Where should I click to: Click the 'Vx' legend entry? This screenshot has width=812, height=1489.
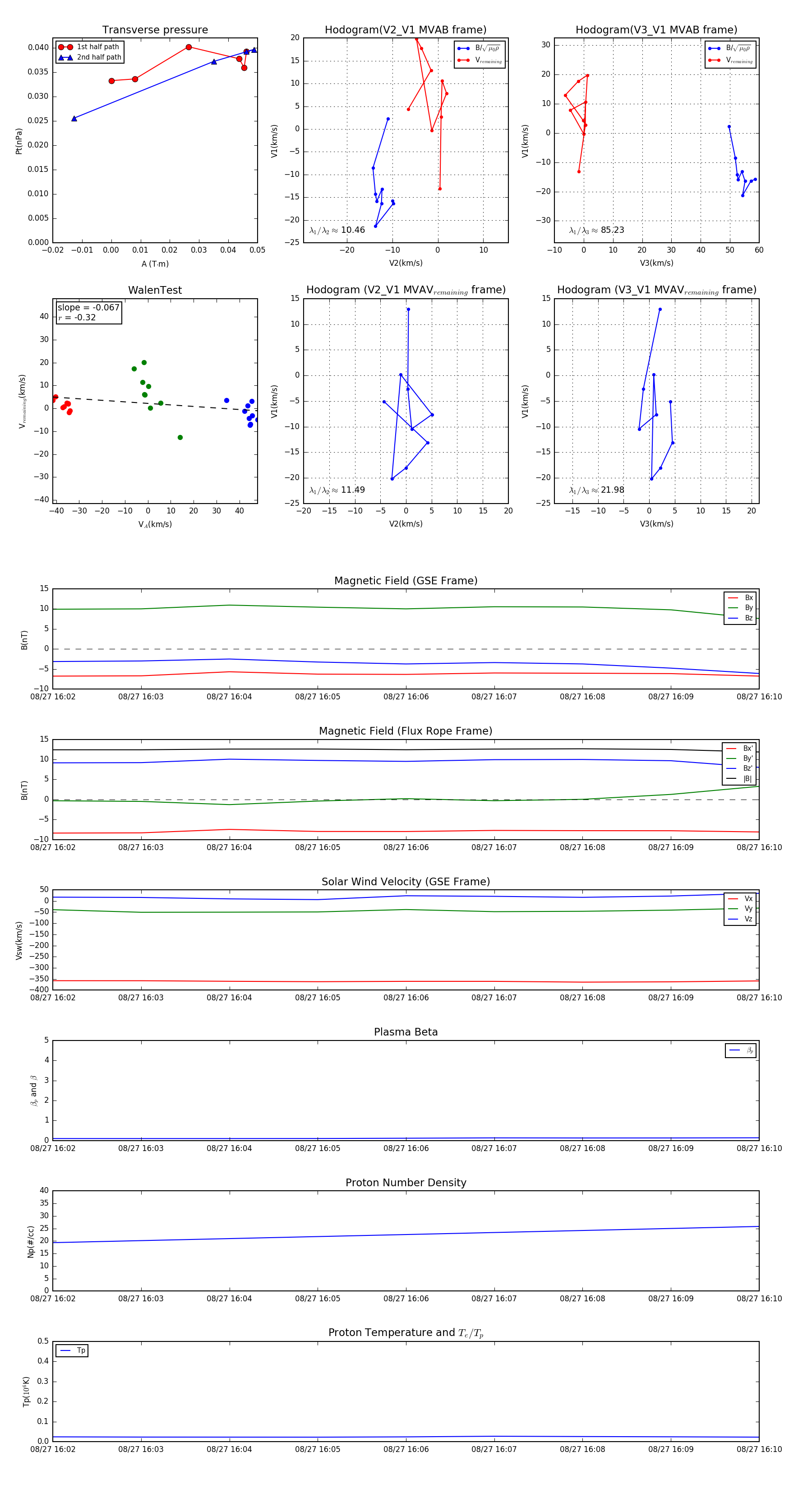740,899
